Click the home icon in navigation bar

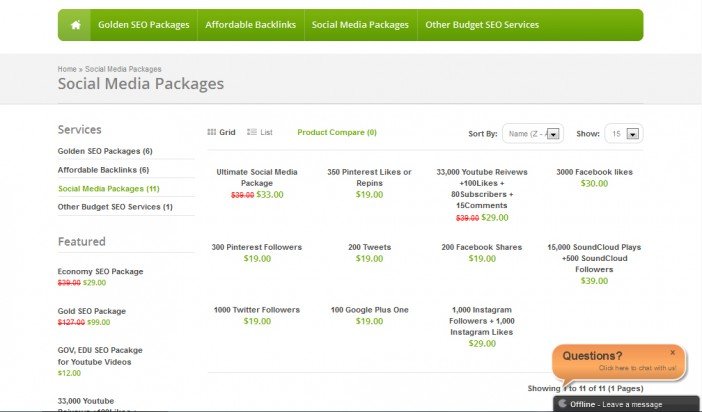tap(74, 25)
